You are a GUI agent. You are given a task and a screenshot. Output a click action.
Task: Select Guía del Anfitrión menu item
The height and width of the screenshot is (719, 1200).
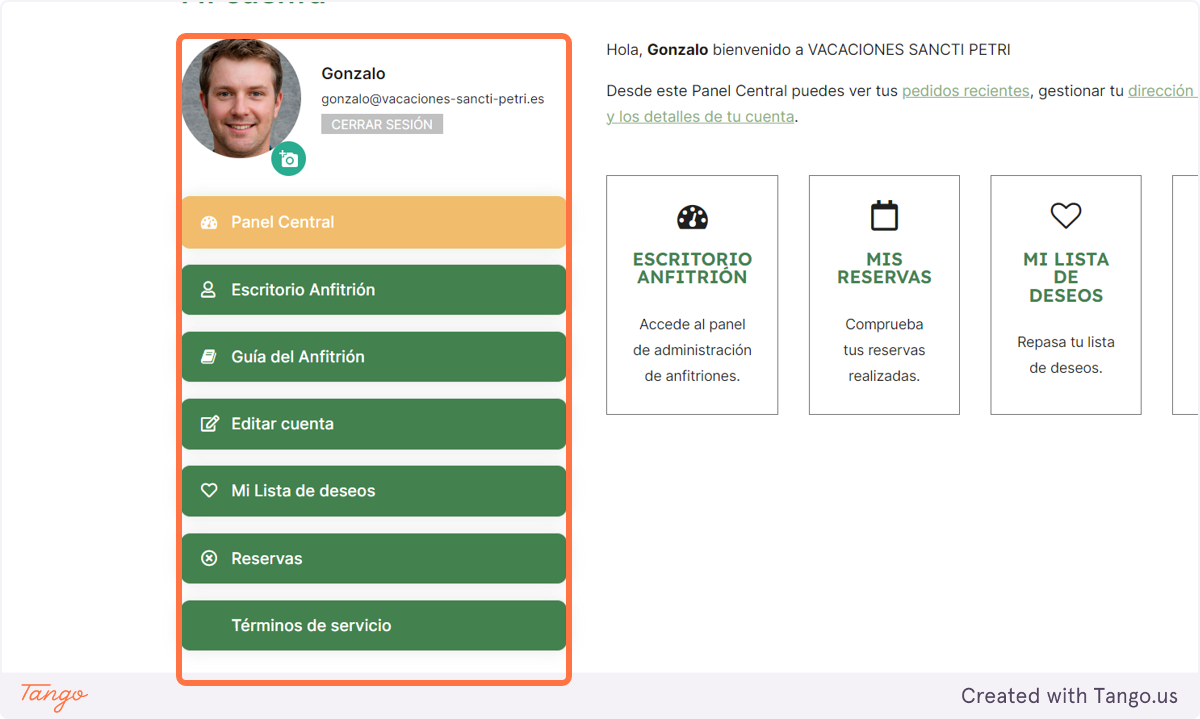tap(374, 357)
